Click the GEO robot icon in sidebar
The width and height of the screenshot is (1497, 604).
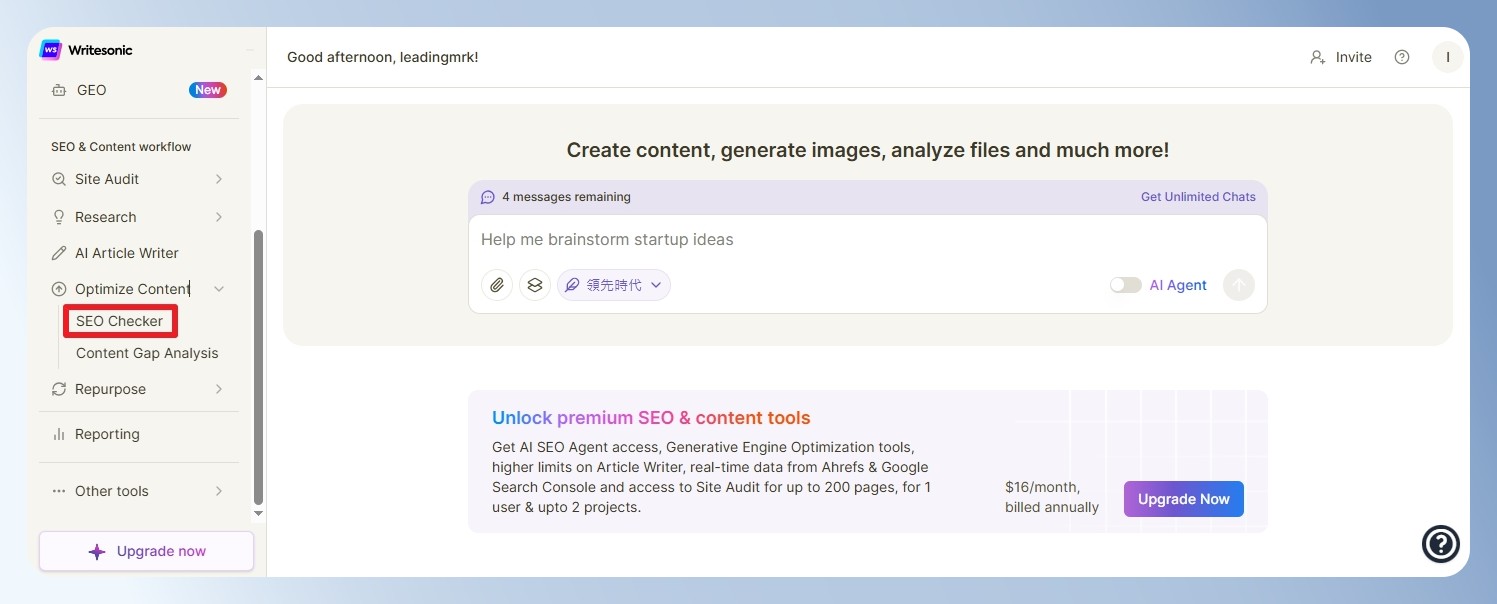pos(59,90)
